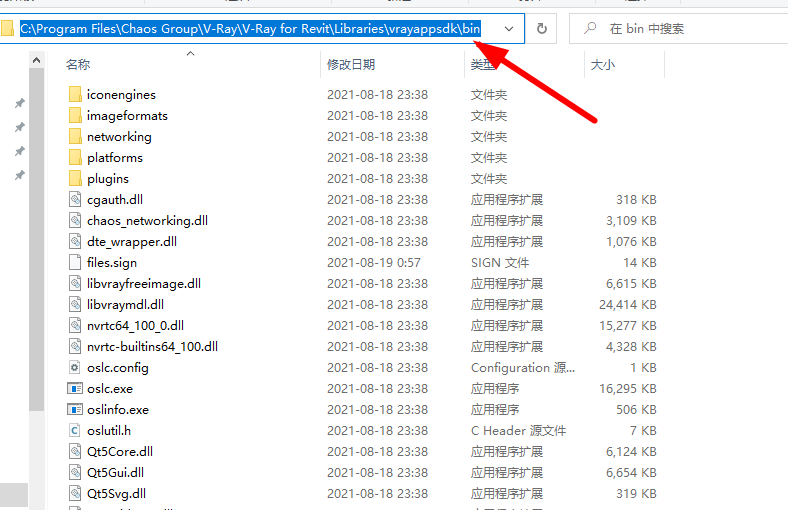Click the Qt5Svg.dll file icon
The width and height of the screenshot is (788, 510).
point(75,493)
